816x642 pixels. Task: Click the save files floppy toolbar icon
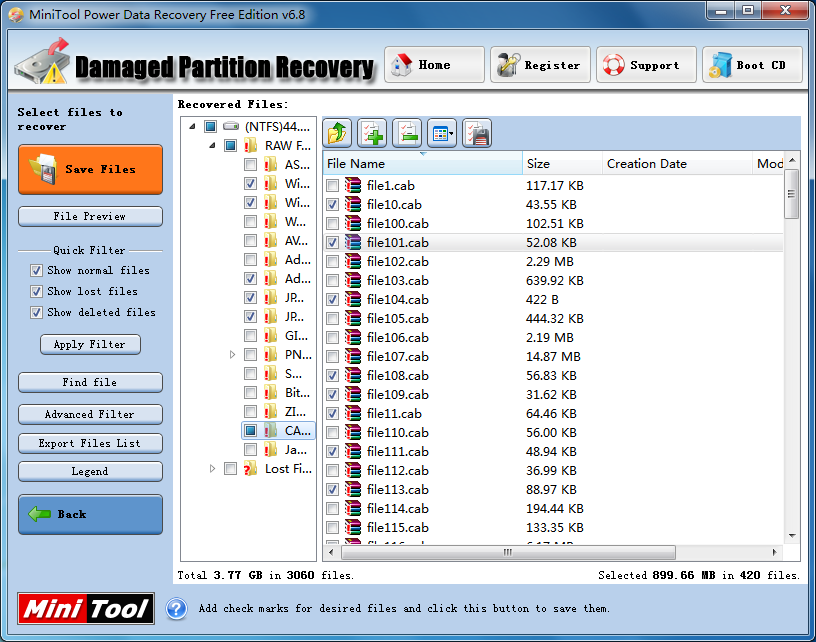[x=477, y=133]
